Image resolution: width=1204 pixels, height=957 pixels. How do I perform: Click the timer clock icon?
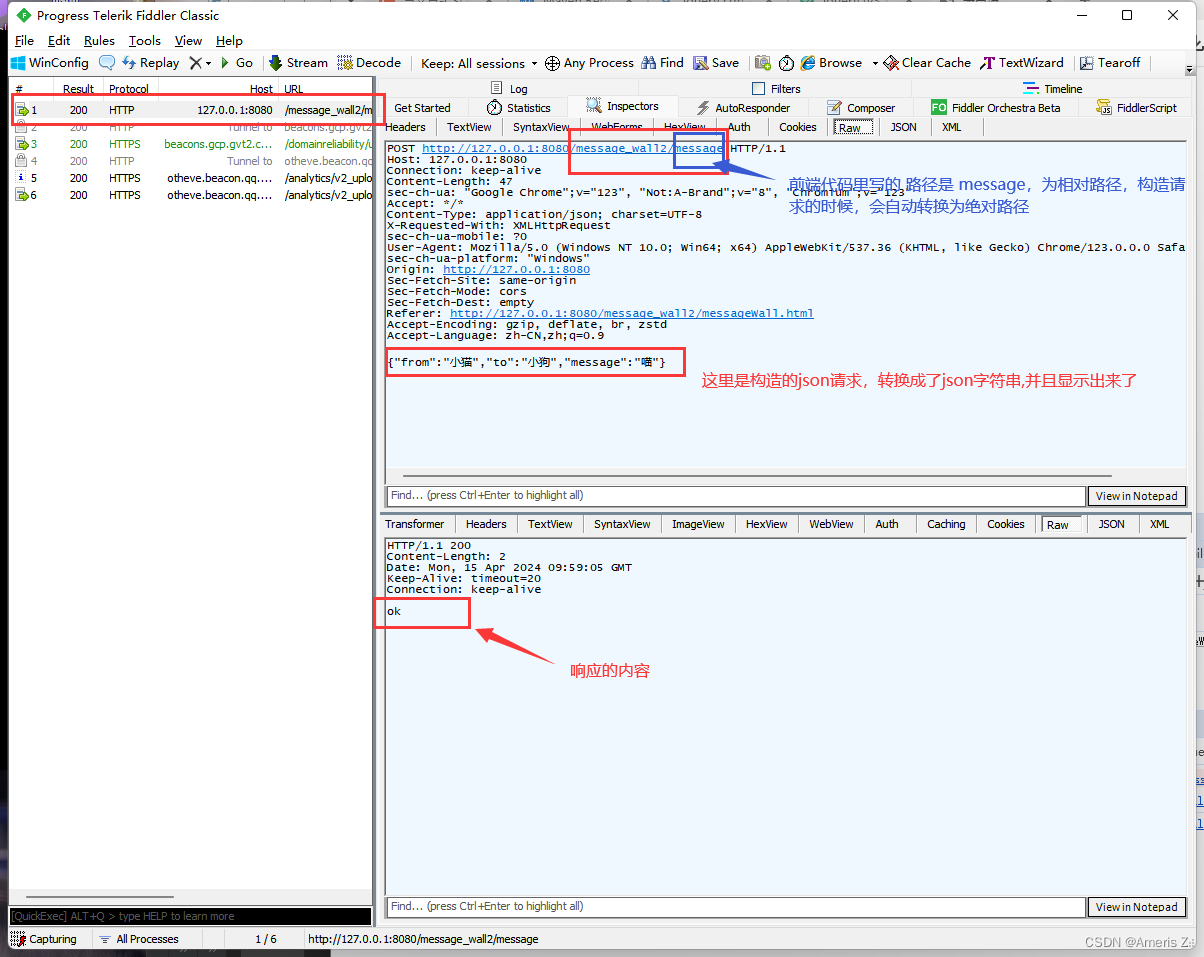tap(786, 62)
